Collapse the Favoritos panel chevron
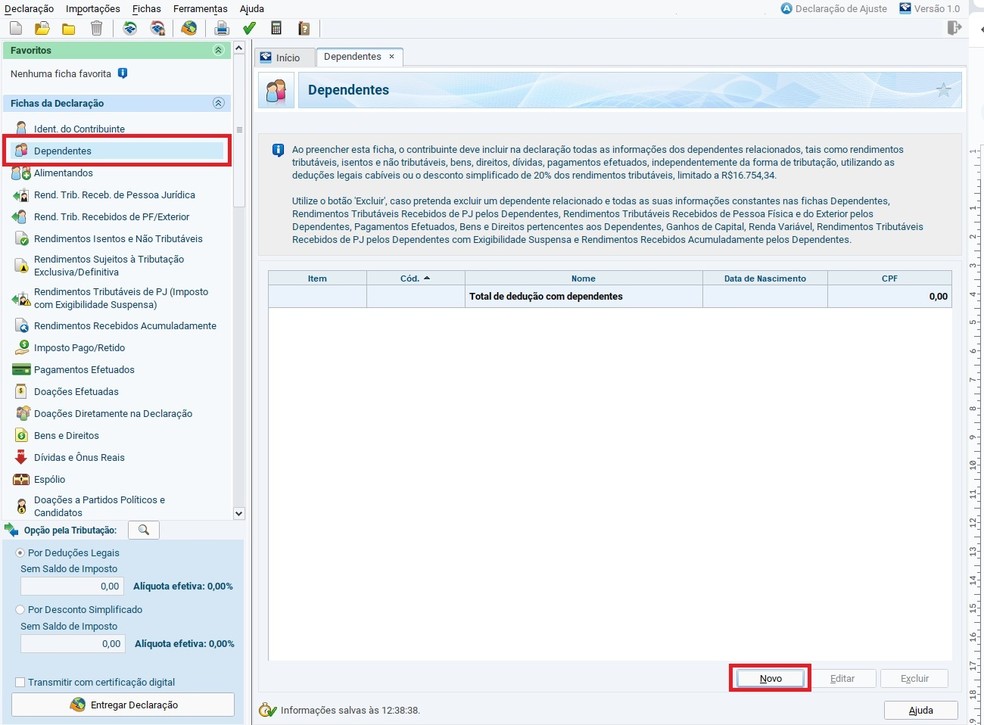 (218, 50)
